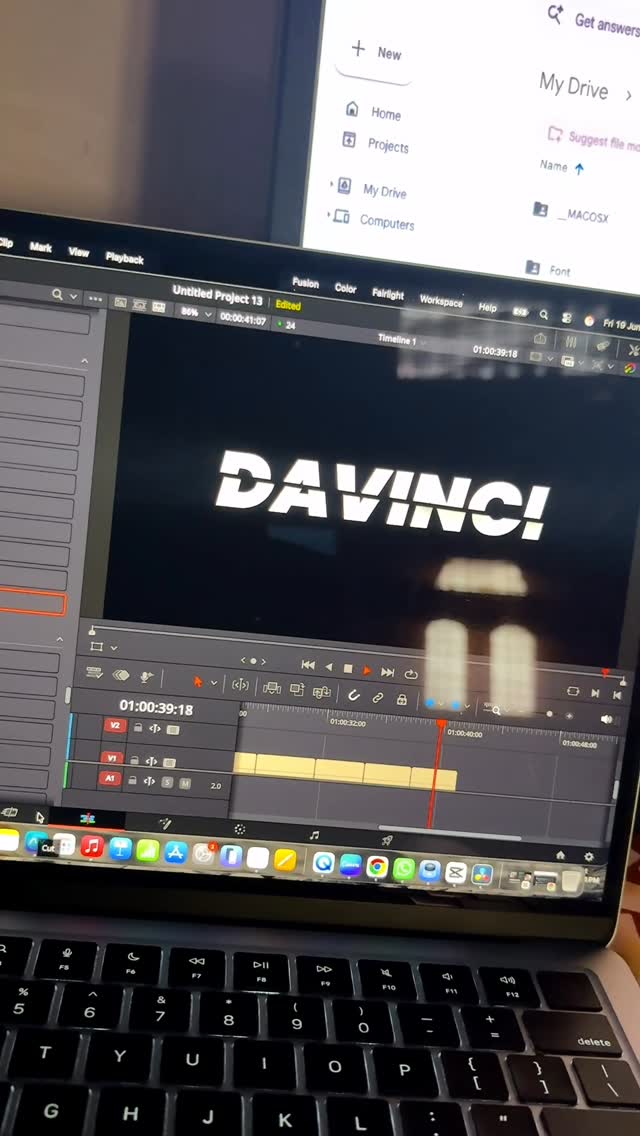Open the Color menu
This screenshot has height=1136, width=640.
(x=345, y=288)
